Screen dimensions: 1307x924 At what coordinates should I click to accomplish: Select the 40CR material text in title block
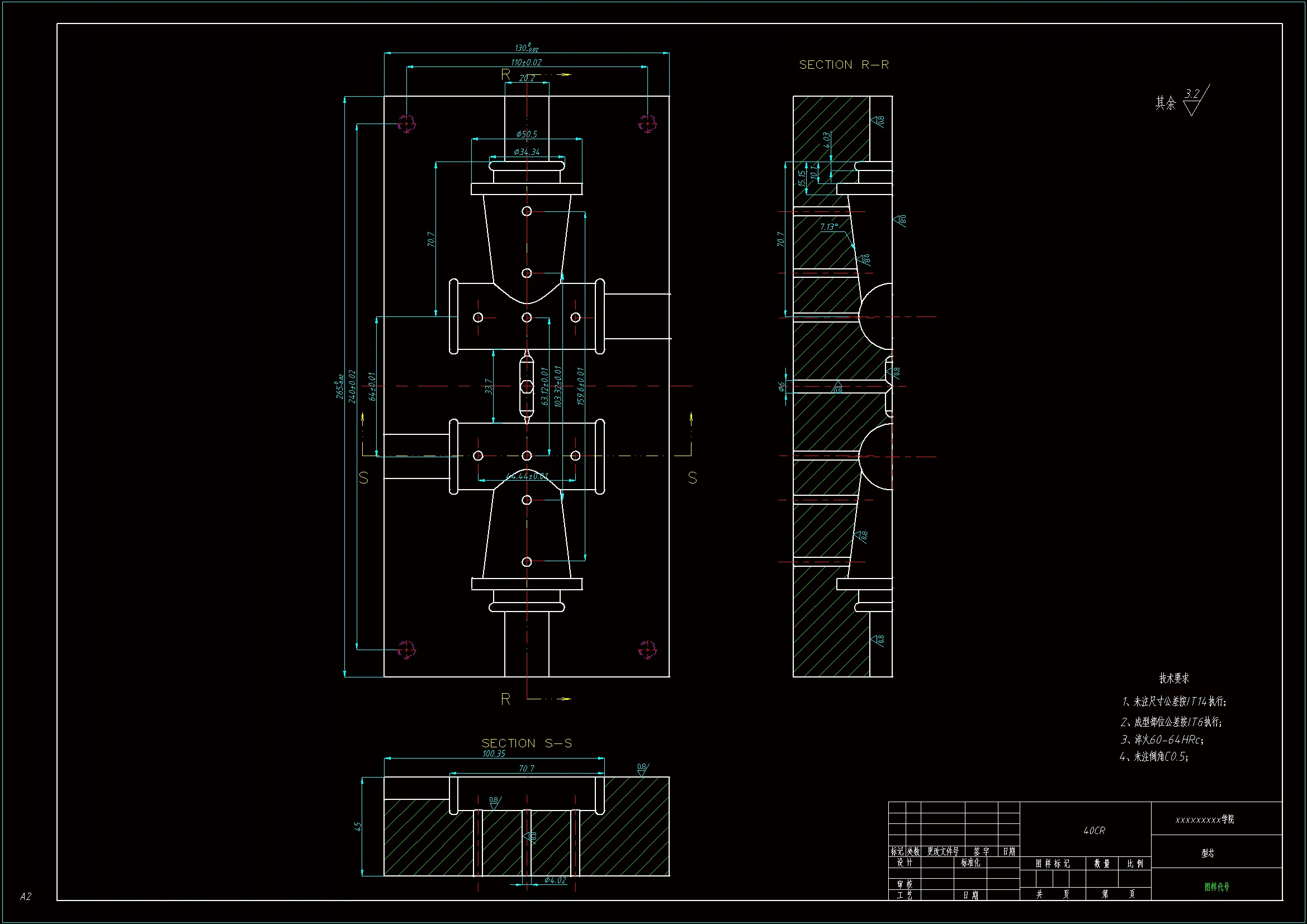[x=1093, y=831]
